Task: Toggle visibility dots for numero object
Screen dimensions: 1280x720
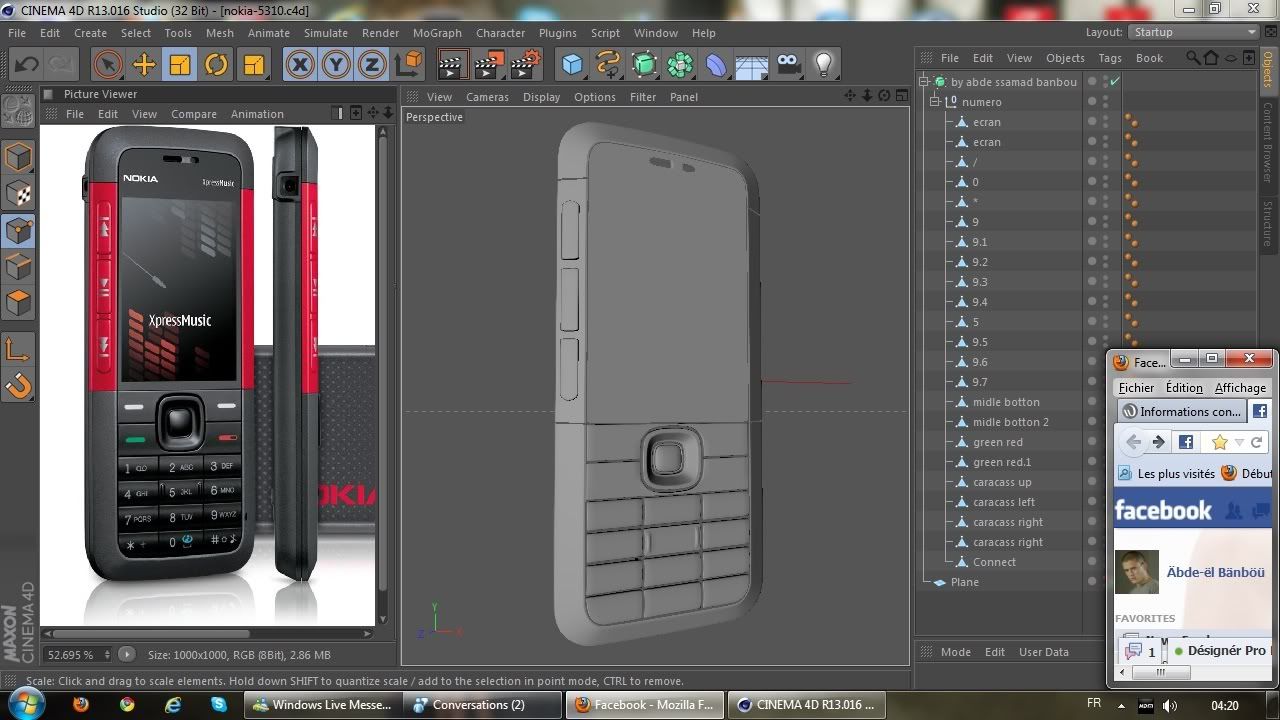Action: (x=1105, y=102)
